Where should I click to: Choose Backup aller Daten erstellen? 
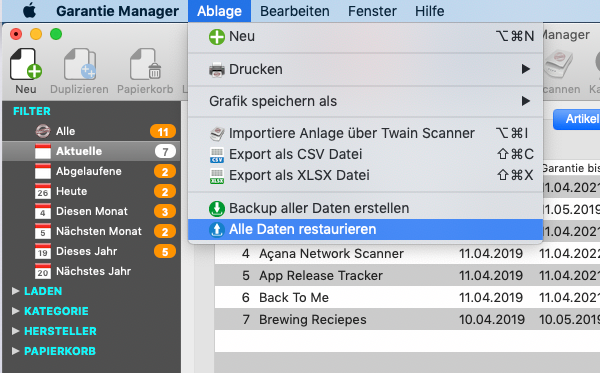pyautogui.click(x=365, y=208)
